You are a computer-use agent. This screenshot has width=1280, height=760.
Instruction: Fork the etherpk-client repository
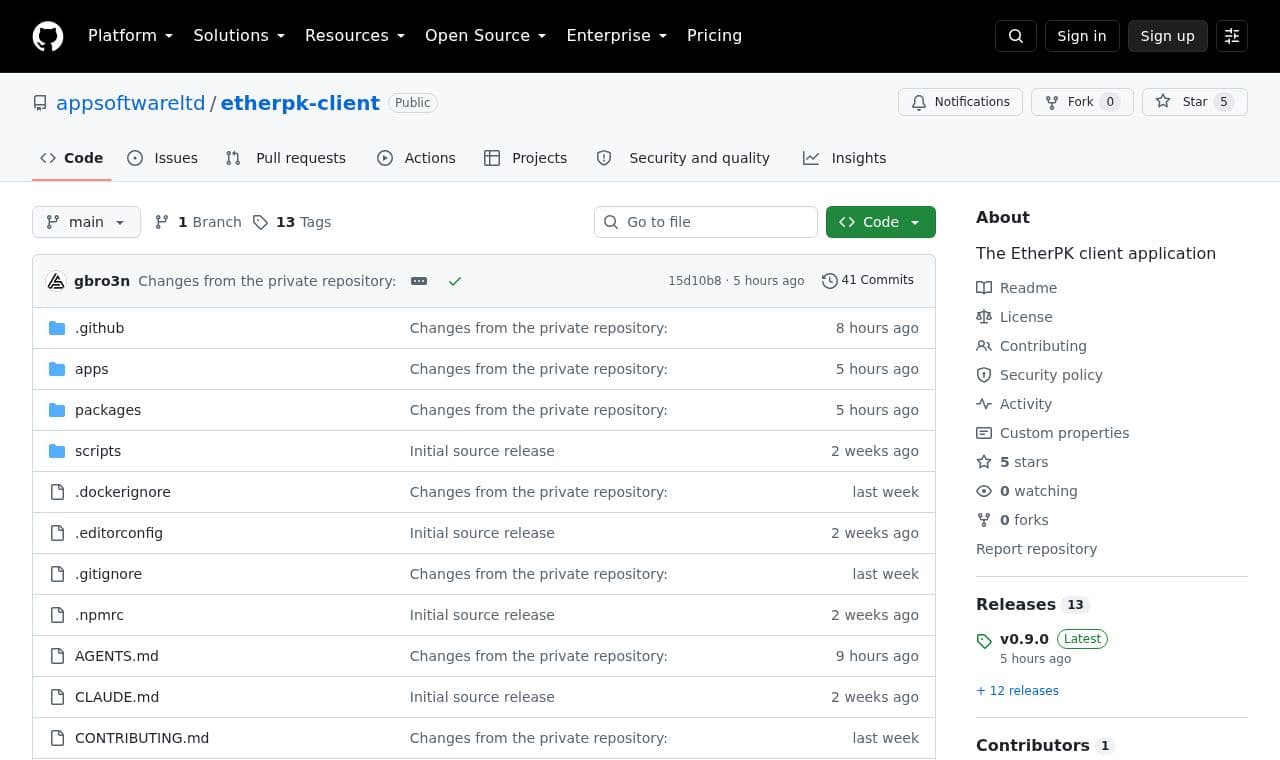point(1082,102)
